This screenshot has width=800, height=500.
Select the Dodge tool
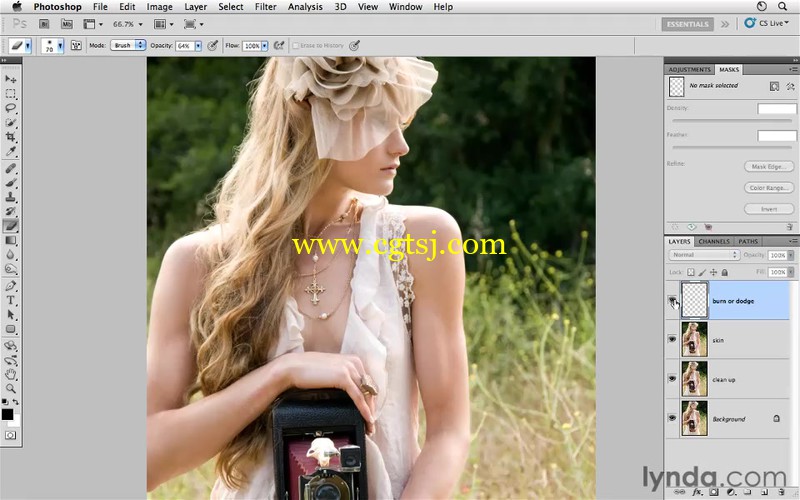11,268
